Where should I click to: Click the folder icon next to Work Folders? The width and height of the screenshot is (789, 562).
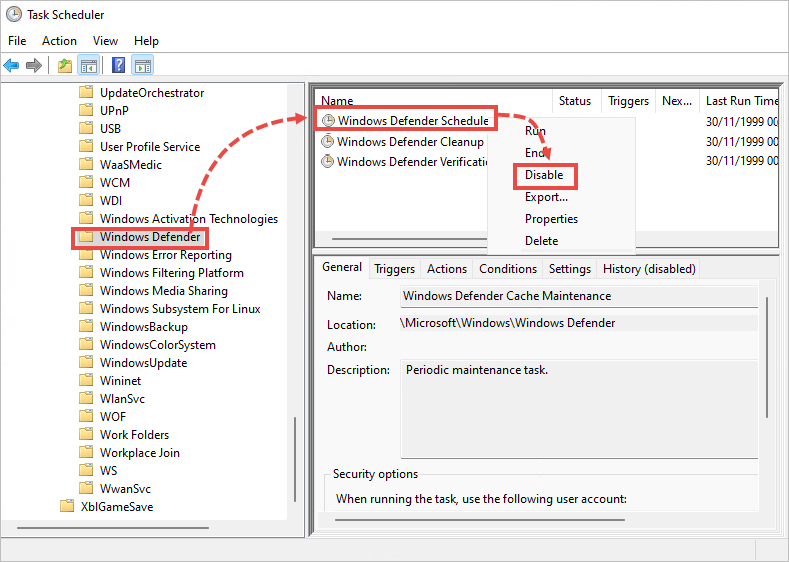click(87, 434)
